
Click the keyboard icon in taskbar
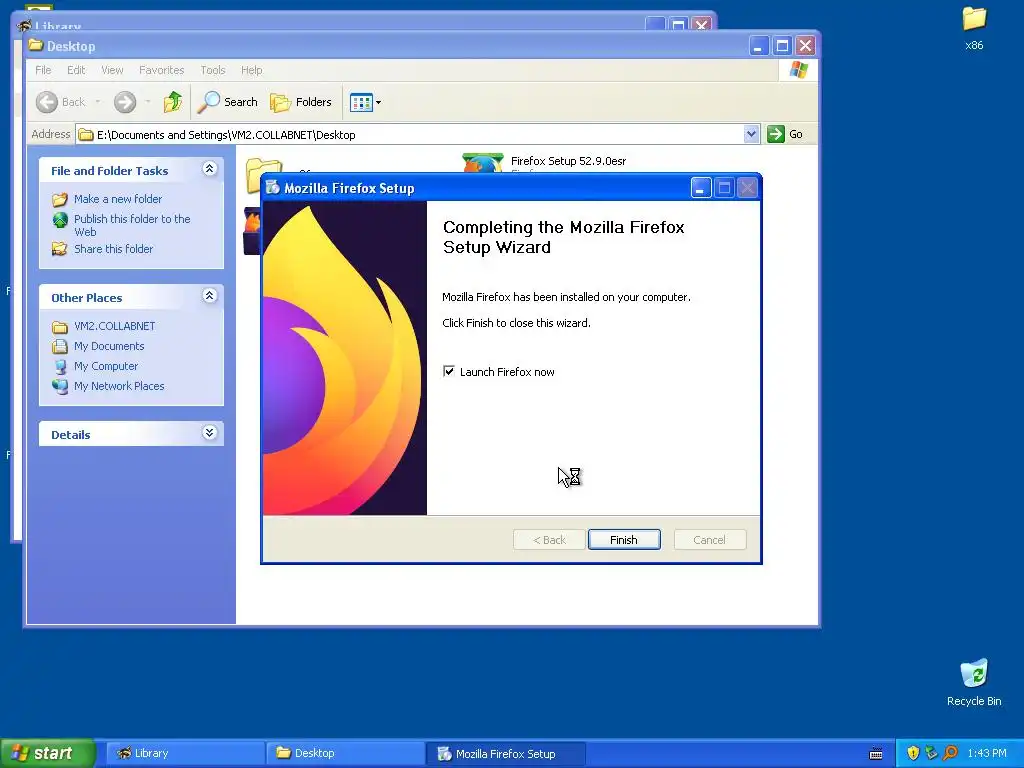[876, 754]
